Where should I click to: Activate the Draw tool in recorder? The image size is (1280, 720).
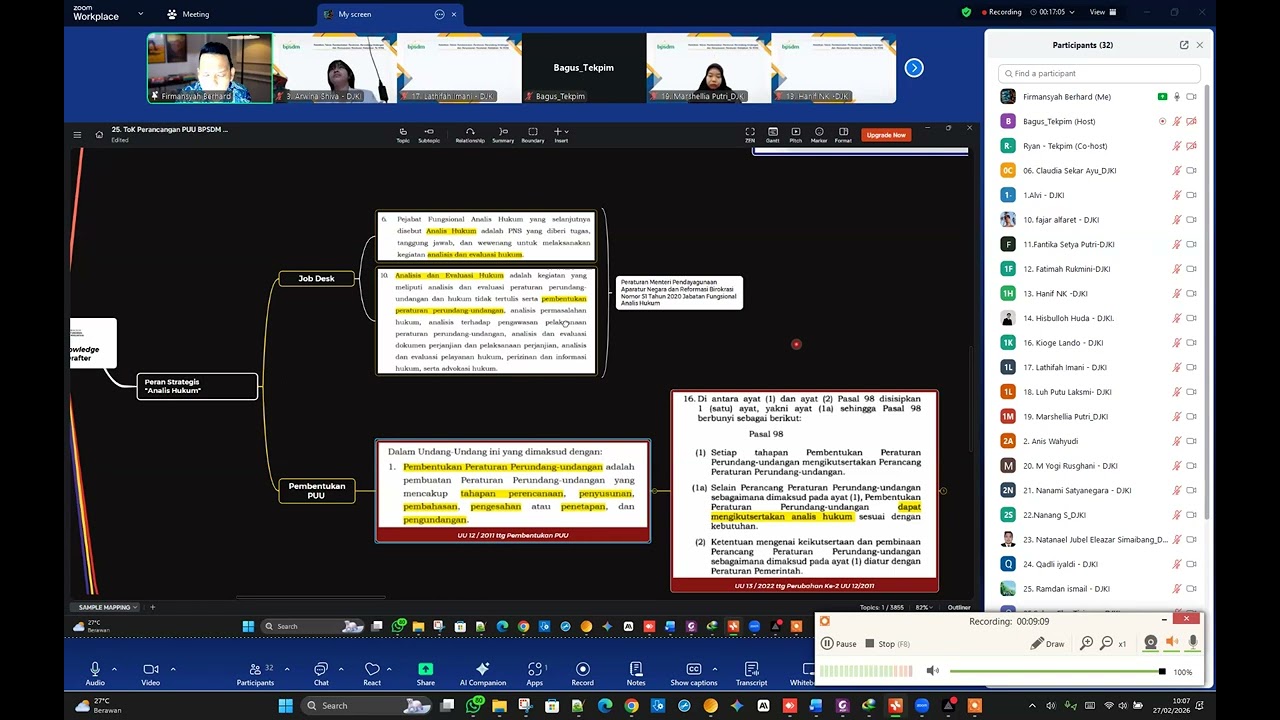tap(1048, 644)
